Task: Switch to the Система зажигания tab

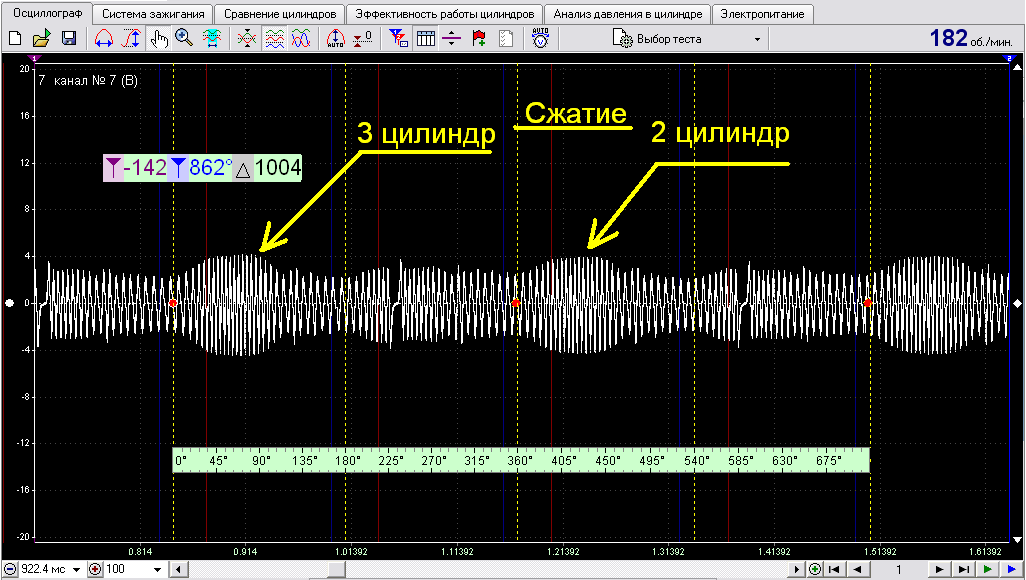Action: pyautogui.click(x=153, y=14)
